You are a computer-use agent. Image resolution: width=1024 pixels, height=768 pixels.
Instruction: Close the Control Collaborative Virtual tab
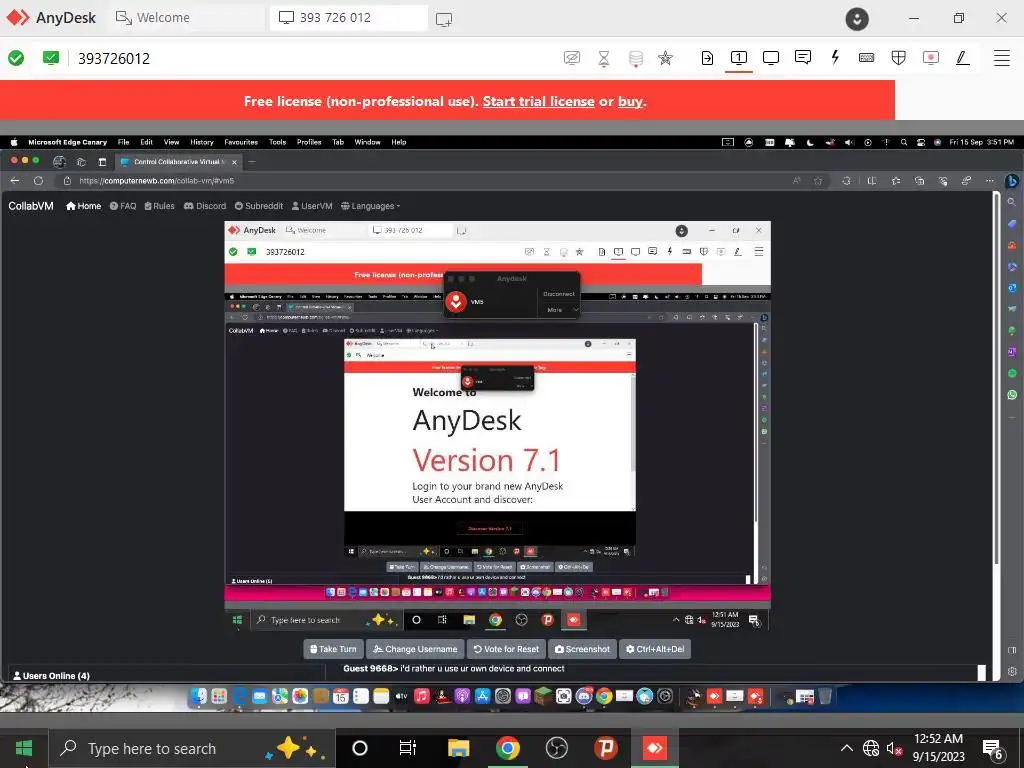tap(234, 162)
